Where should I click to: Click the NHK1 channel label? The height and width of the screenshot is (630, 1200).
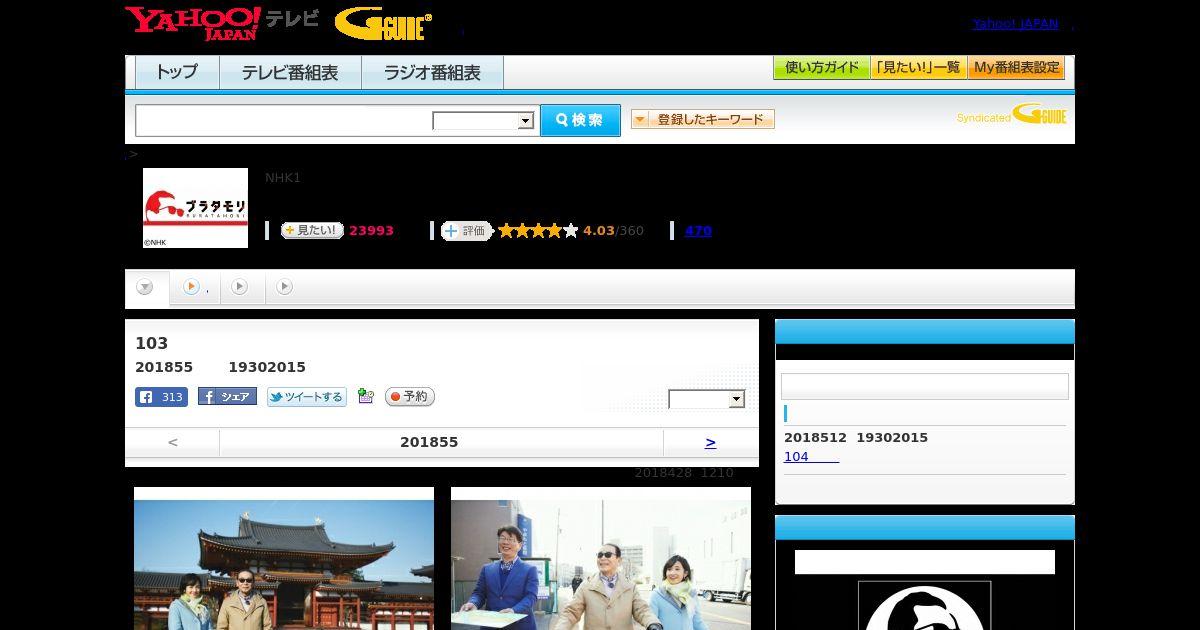pos(283,178)
